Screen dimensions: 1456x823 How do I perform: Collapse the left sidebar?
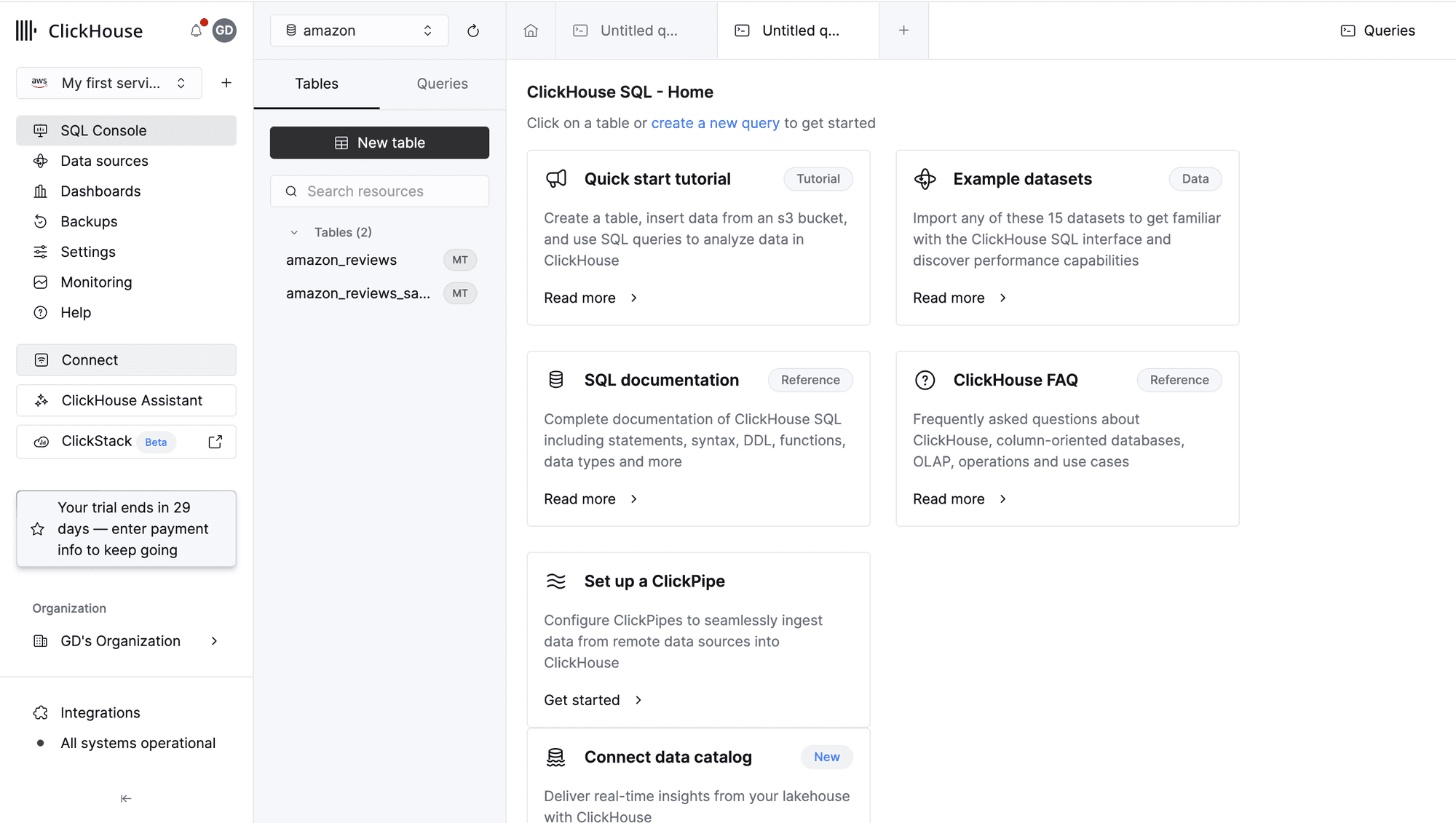126,798
